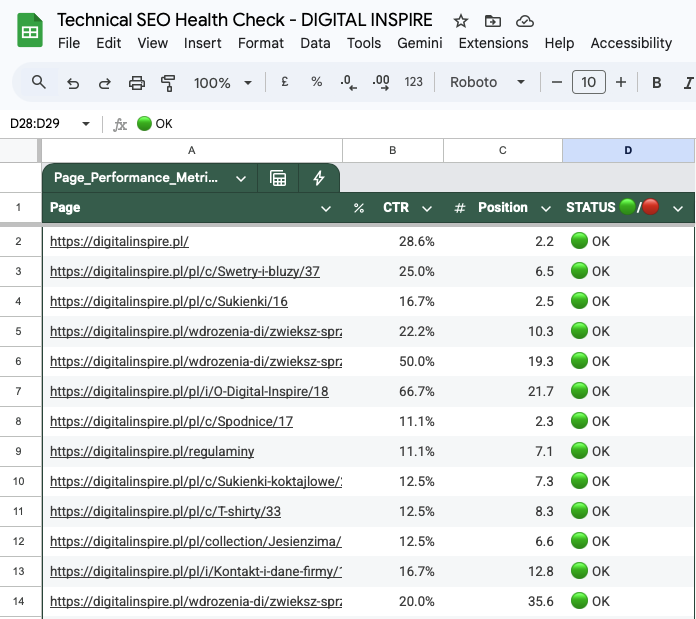The image size is (696, 619).
Task: Open the CTR column filter dropdown
Action: (427, 209)
